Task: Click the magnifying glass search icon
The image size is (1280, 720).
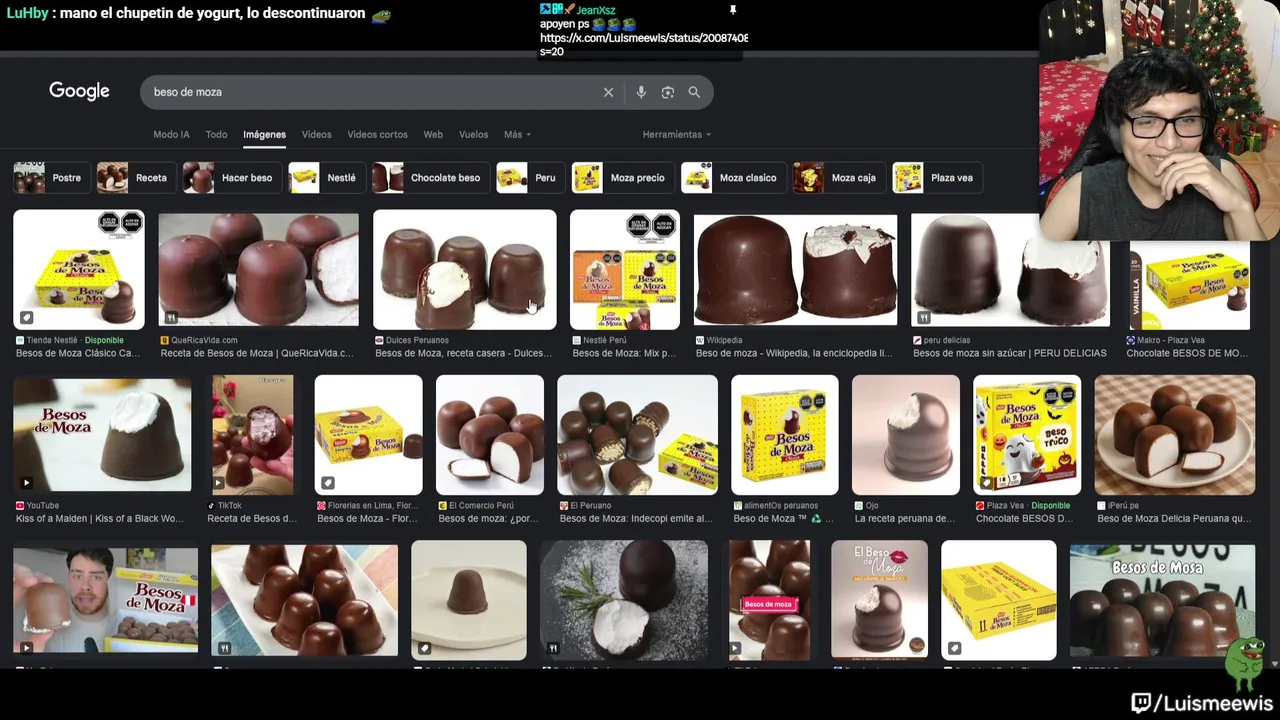Action: [x=694, y=92]
